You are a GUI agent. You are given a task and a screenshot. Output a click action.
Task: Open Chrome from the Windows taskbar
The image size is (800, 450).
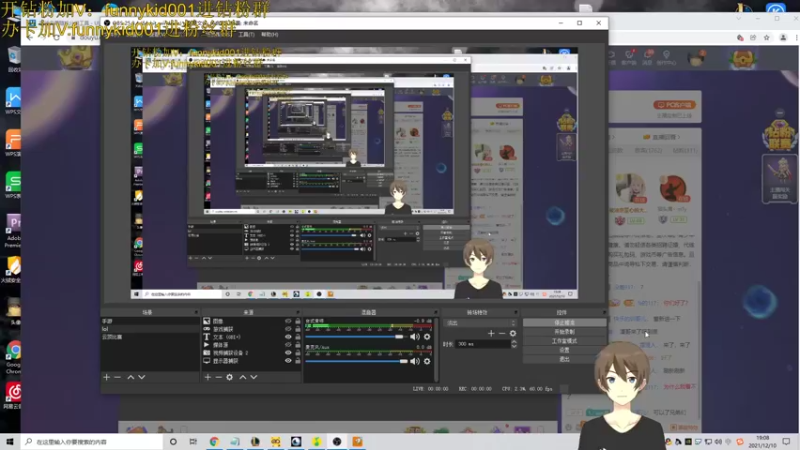214,442
